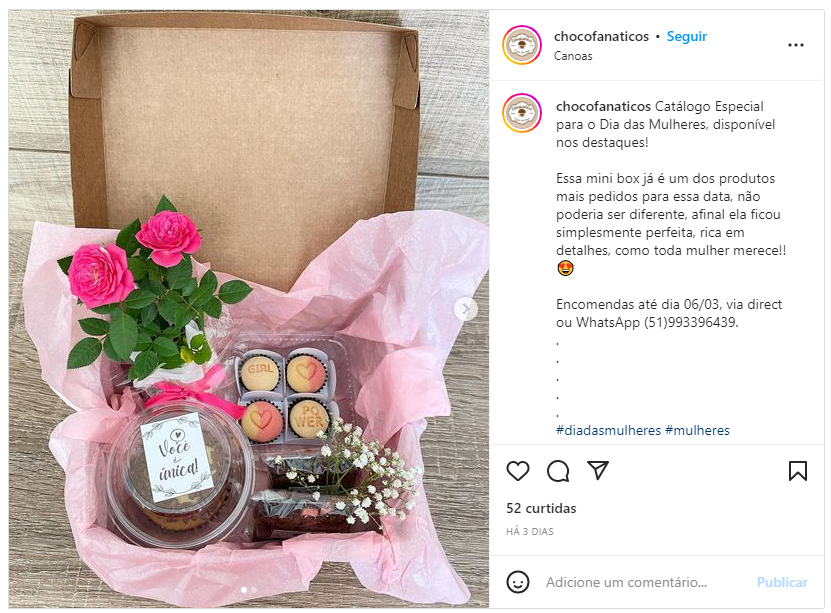
Task: Open more options three-dot menu
Action: [795, 45]
